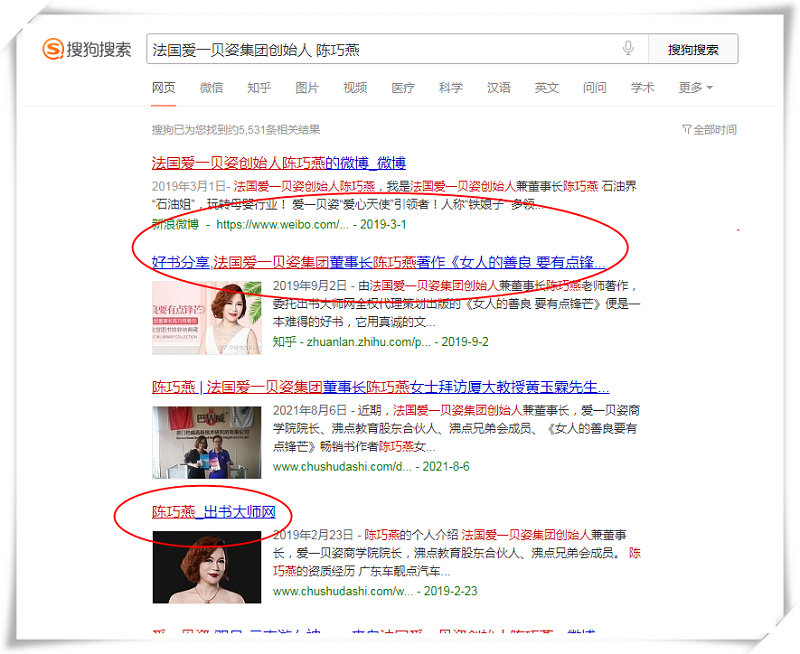Click the 搜狗搜索 search button

point(693,49)
